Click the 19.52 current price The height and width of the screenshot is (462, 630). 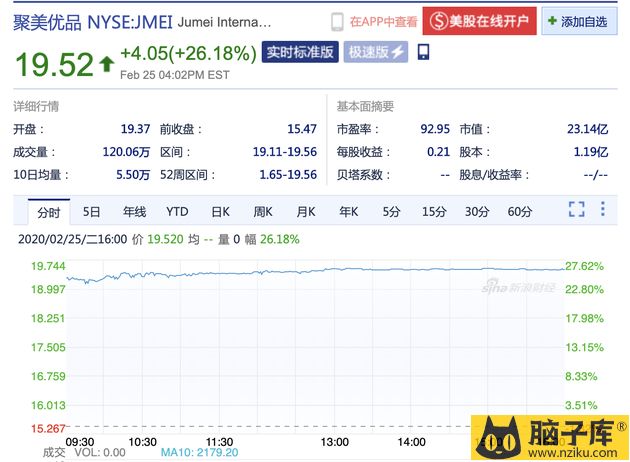pos(54,64)
